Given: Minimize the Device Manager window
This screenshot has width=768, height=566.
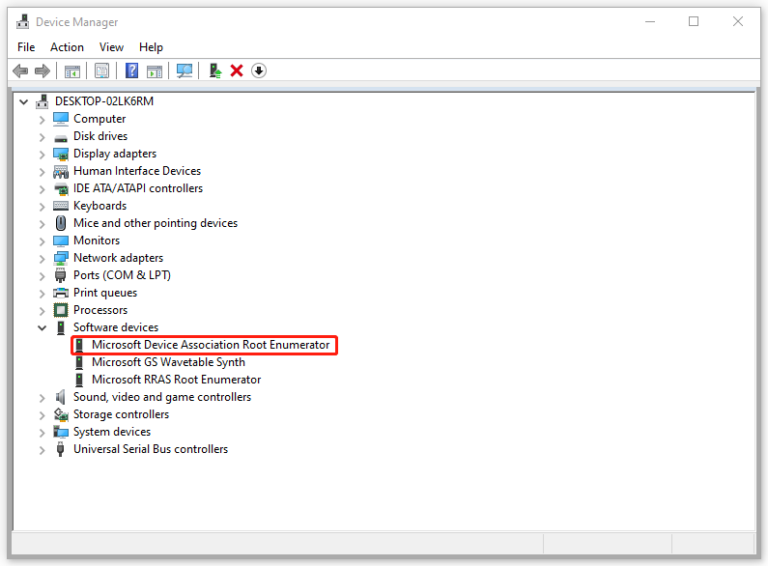Looking at the screenshot, I should [x=650, y=22].
